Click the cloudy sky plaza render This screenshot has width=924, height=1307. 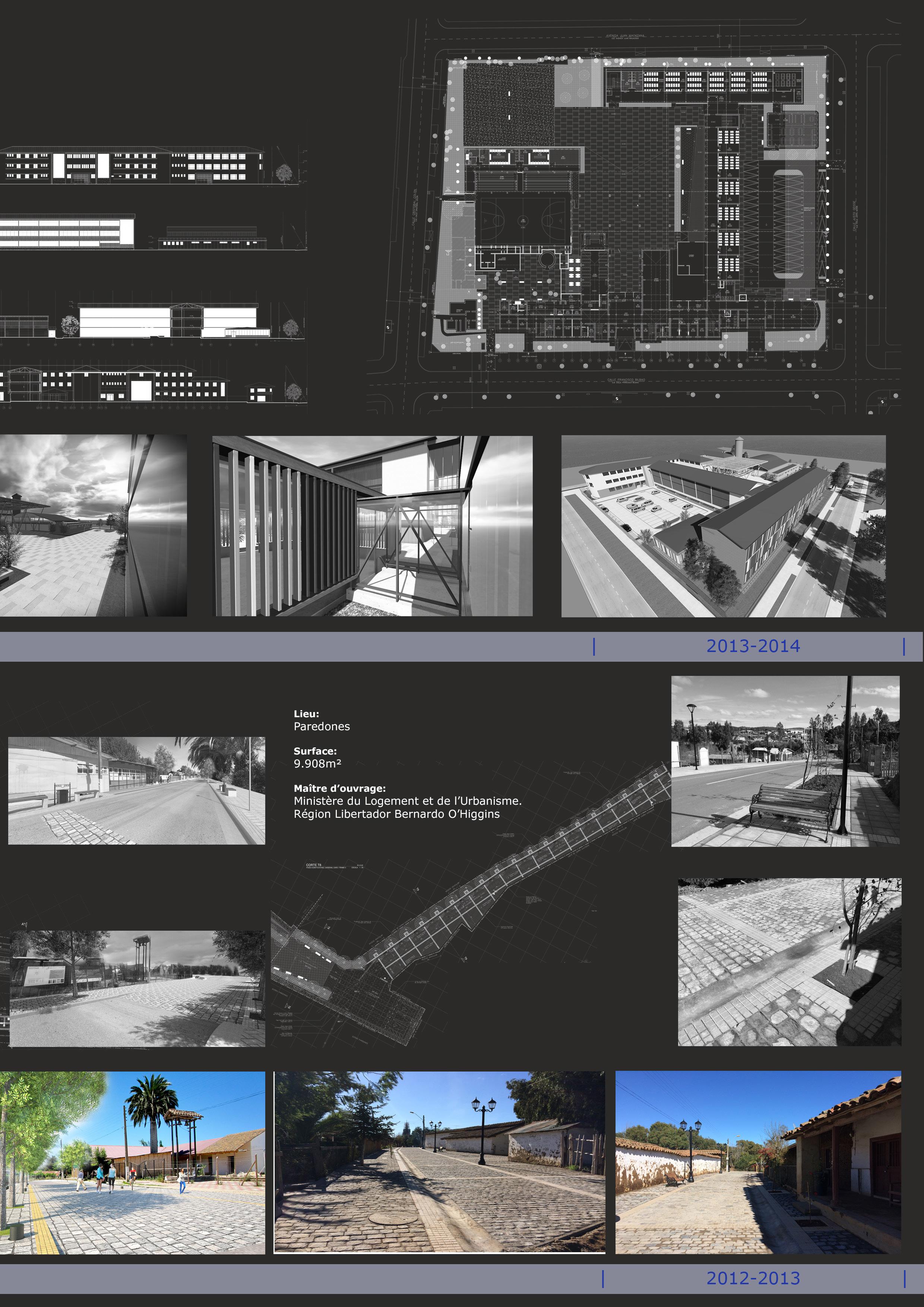(x=93, y=525)
